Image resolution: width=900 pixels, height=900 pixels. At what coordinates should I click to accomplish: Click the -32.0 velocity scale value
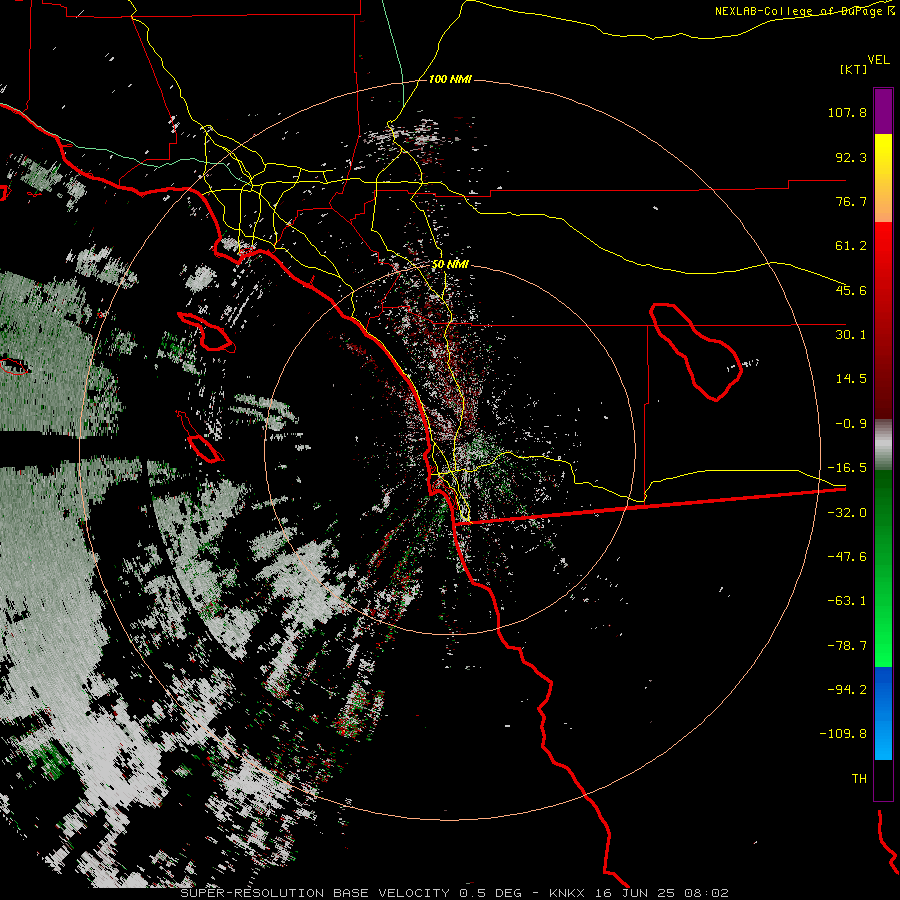847,513
